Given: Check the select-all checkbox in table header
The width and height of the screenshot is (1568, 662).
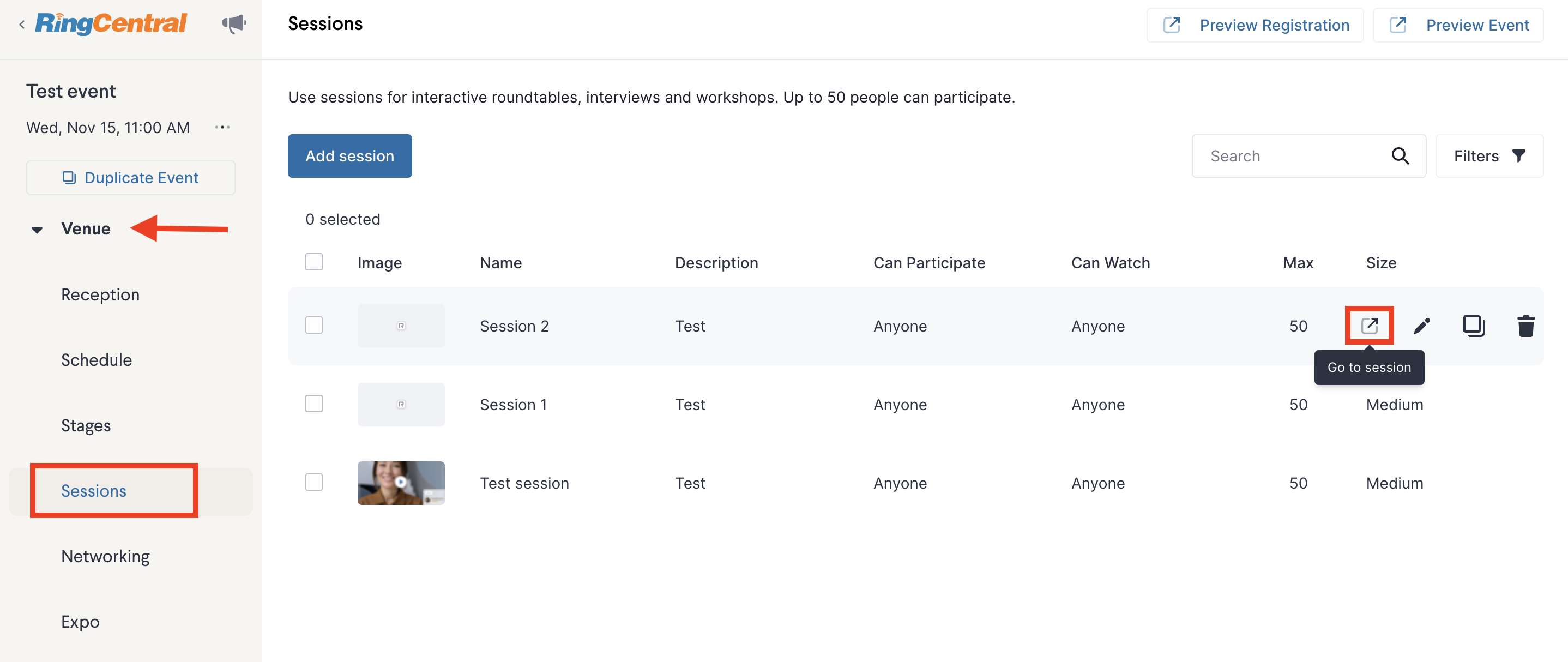Looking at the screenshot, I should (x=314, y=262).
